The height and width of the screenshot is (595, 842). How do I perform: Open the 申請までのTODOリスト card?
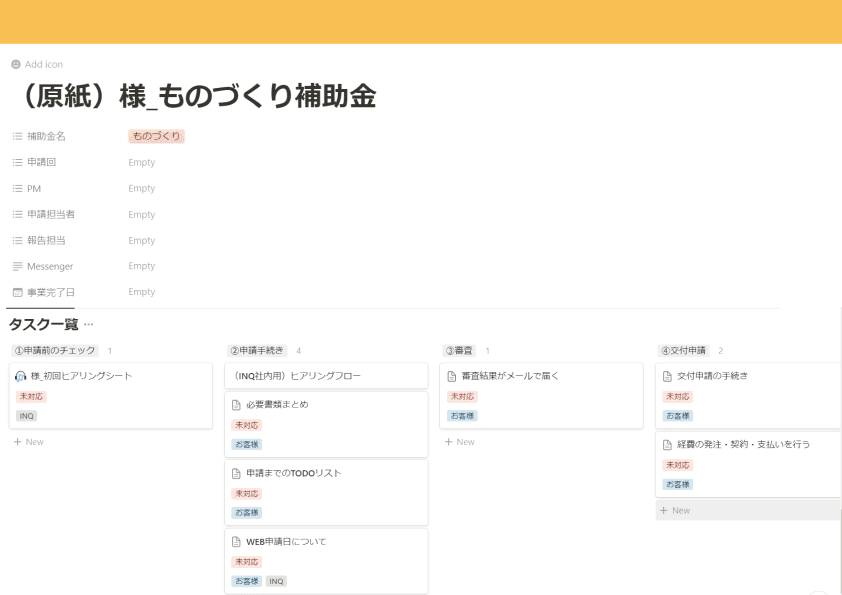[x=326, y=493]
